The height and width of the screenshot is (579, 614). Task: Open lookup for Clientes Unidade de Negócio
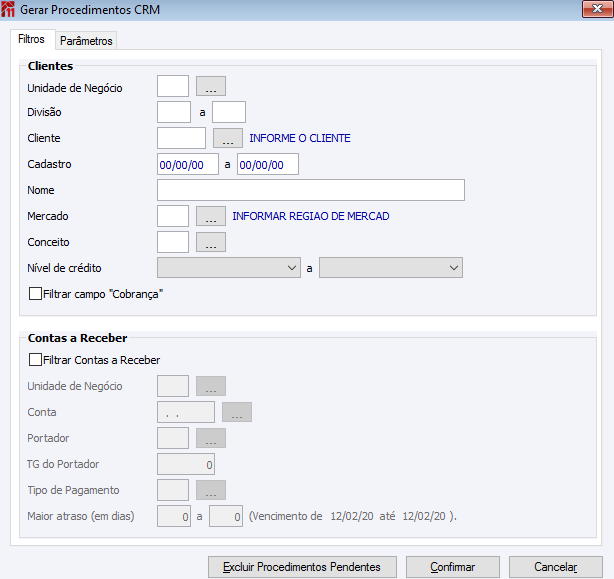coord(211,86)
